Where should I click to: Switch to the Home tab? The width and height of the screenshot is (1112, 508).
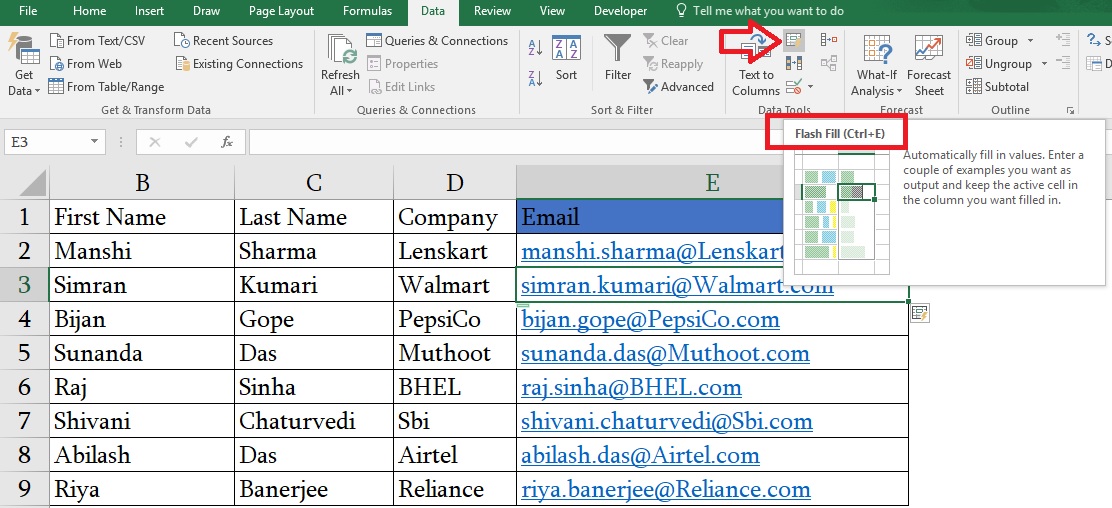[x=89, y=11]
